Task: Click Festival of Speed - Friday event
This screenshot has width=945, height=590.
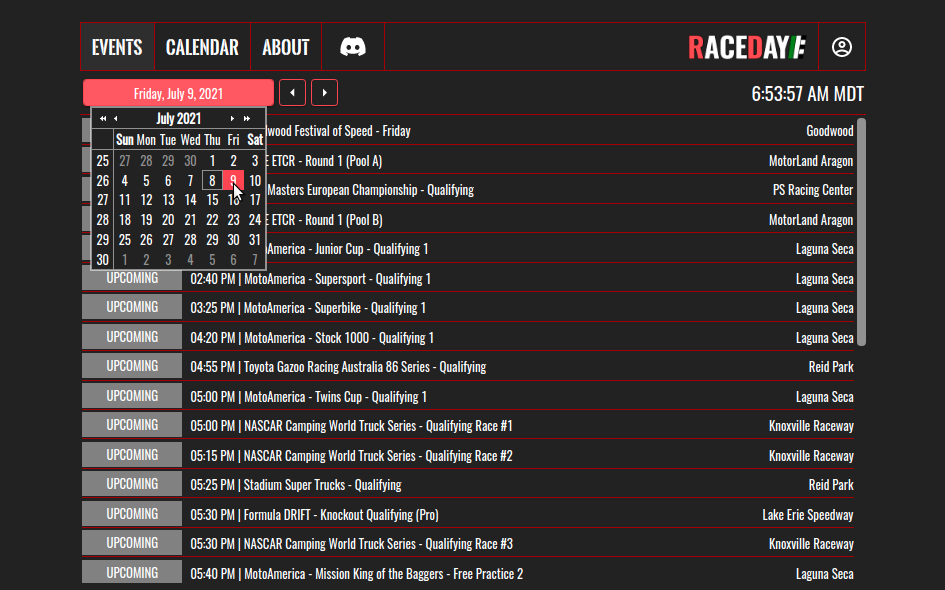Action: pyautogui.click(x=339, y=131)
